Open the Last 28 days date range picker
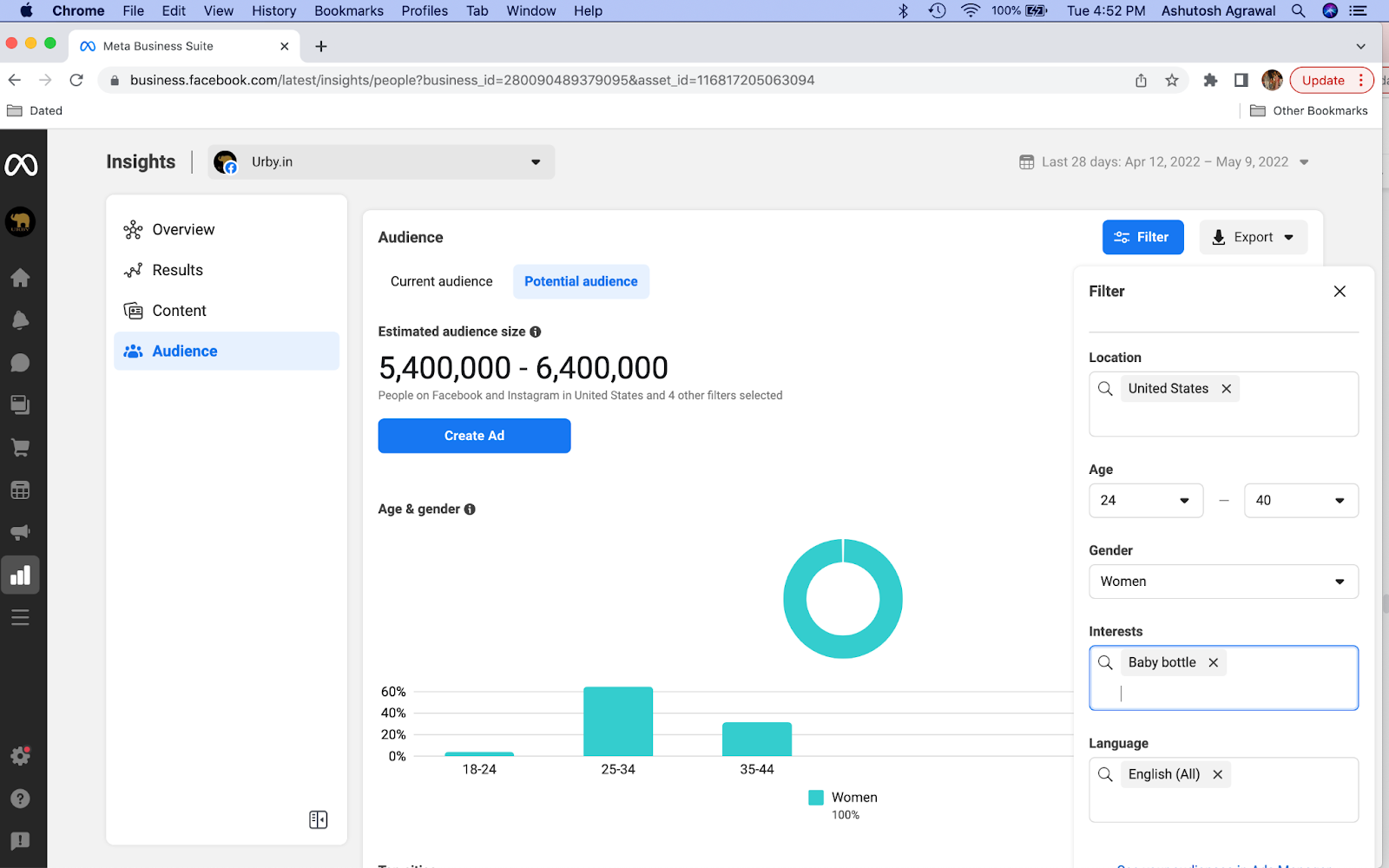The width and height of the screenshot is (1389, 868). pyautogui.click(x=1164, y=162)
